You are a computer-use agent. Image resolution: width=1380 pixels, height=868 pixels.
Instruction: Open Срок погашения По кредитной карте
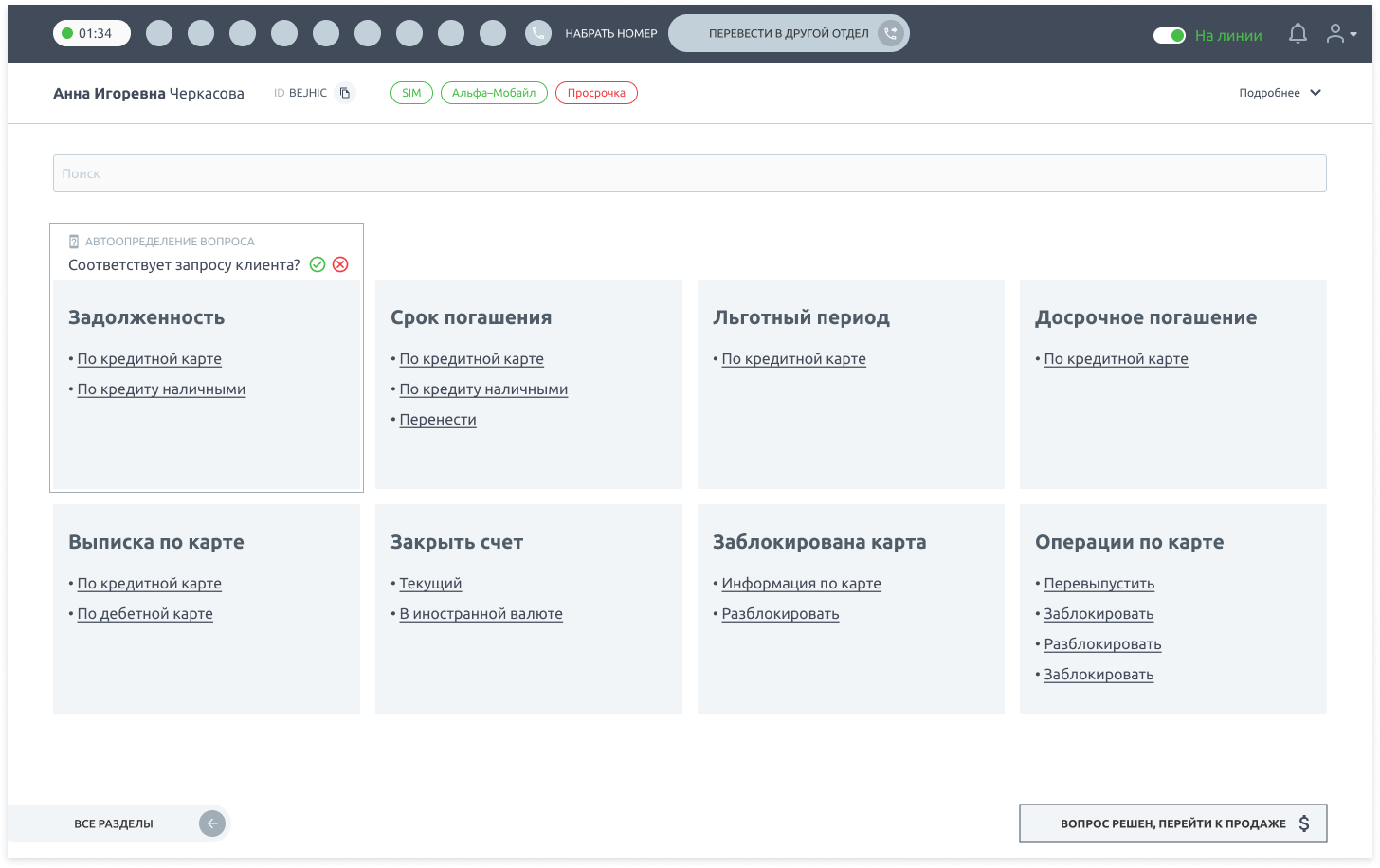[x=471, y=359]
